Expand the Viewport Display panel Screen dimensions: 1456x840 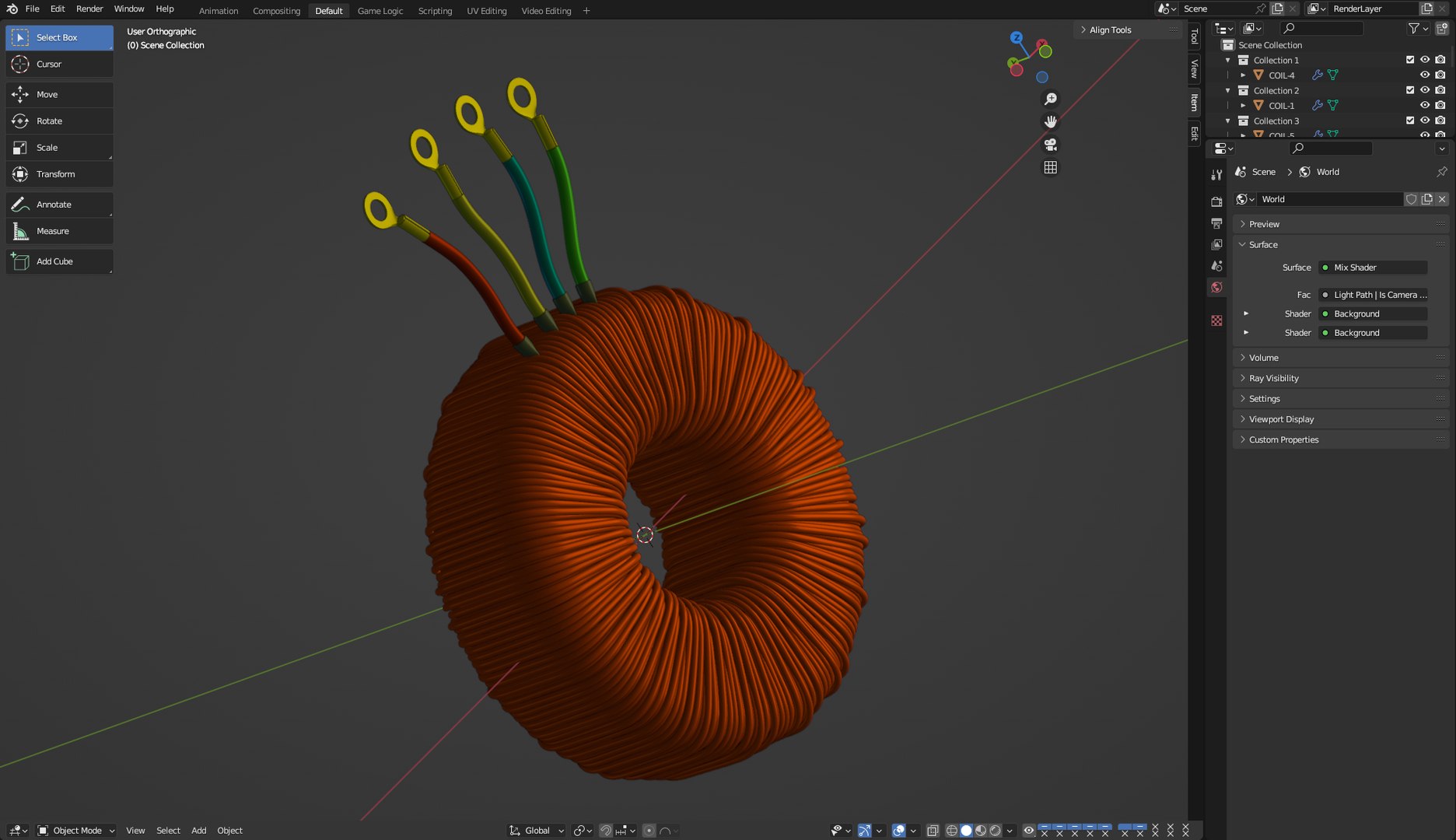[x=1341, y=419]
